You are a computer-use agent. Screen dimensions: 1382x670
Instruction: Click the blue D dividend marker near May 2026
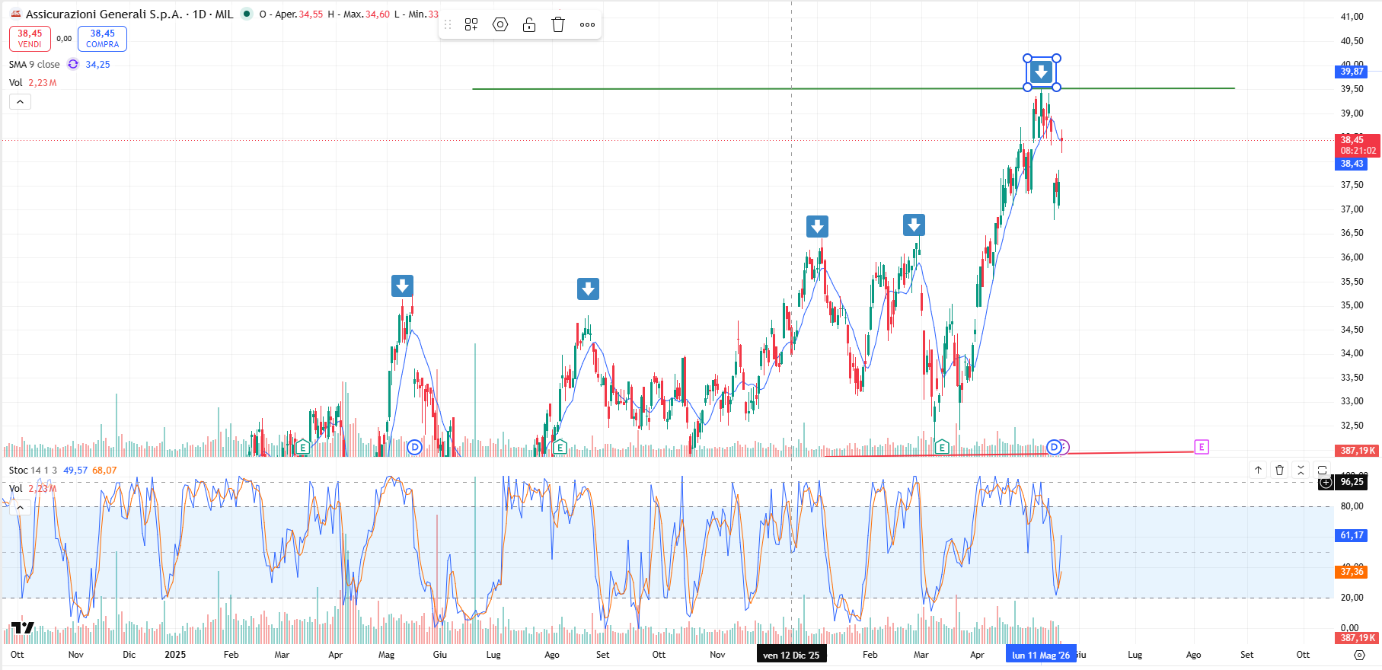point(1053,447)
